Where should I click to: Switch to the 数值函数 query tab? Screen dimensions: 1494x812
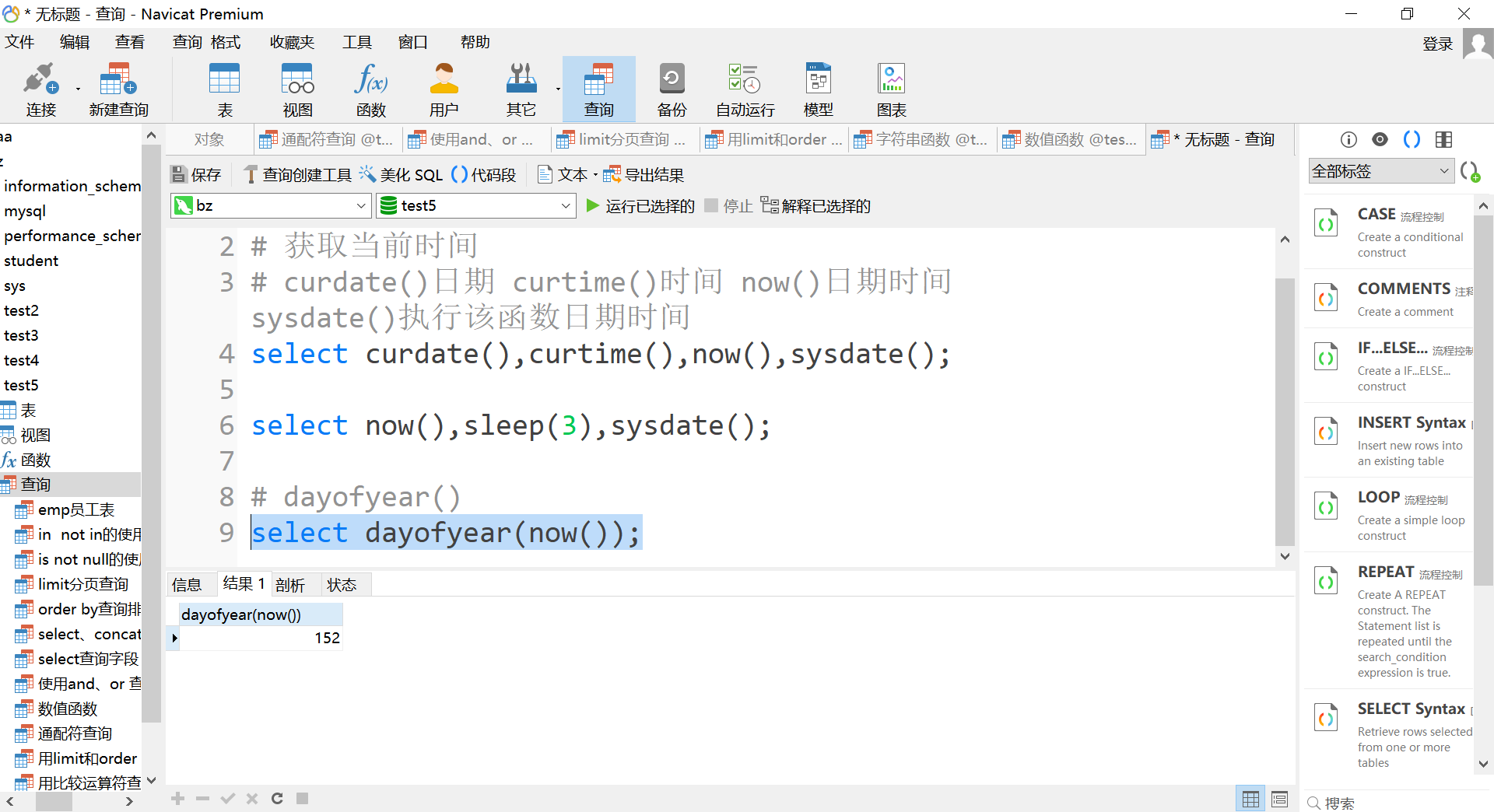coord(1071,139)
